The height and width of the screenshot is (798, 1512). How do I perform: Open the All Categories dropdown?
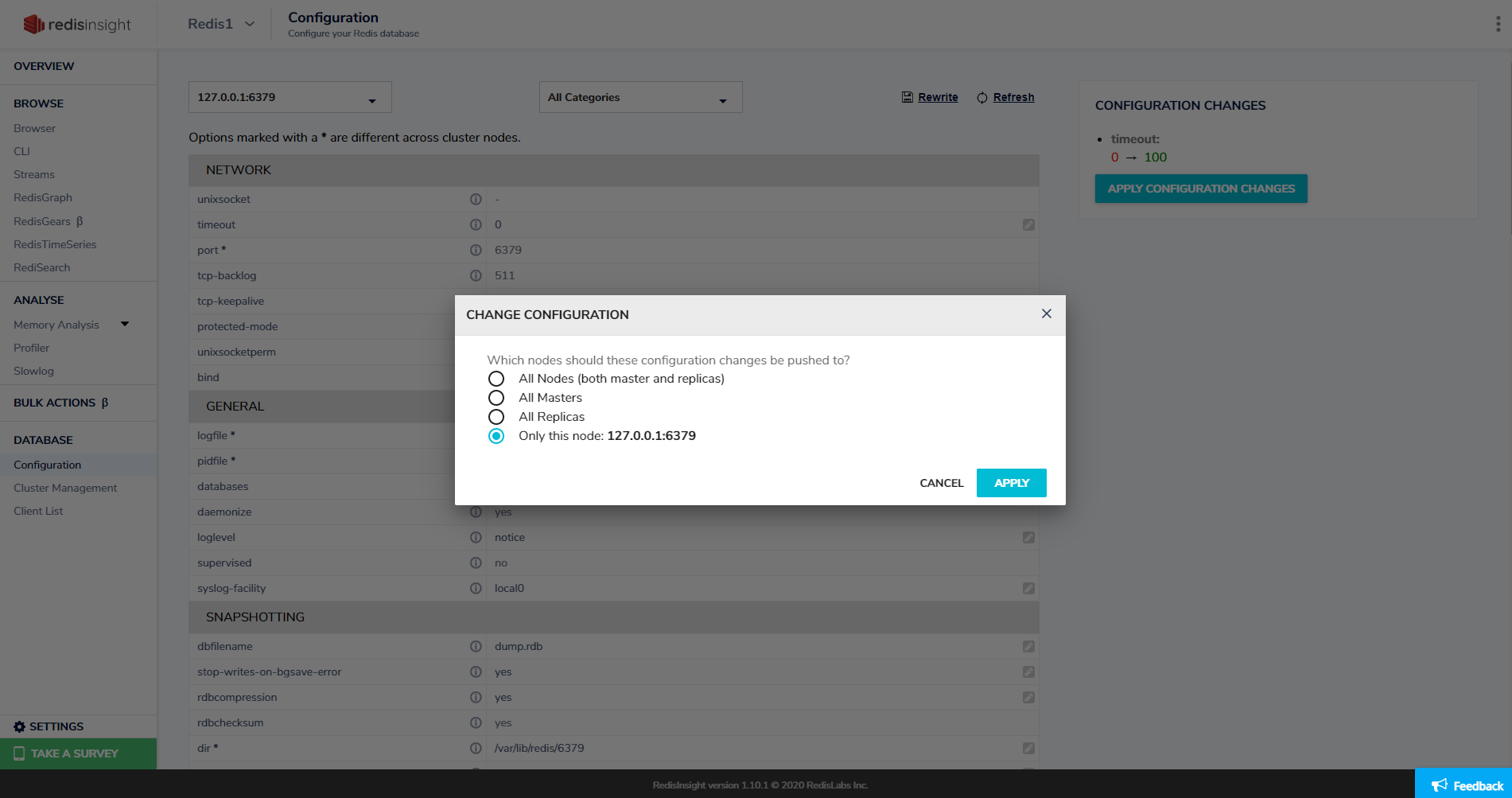tap(641, 97)
